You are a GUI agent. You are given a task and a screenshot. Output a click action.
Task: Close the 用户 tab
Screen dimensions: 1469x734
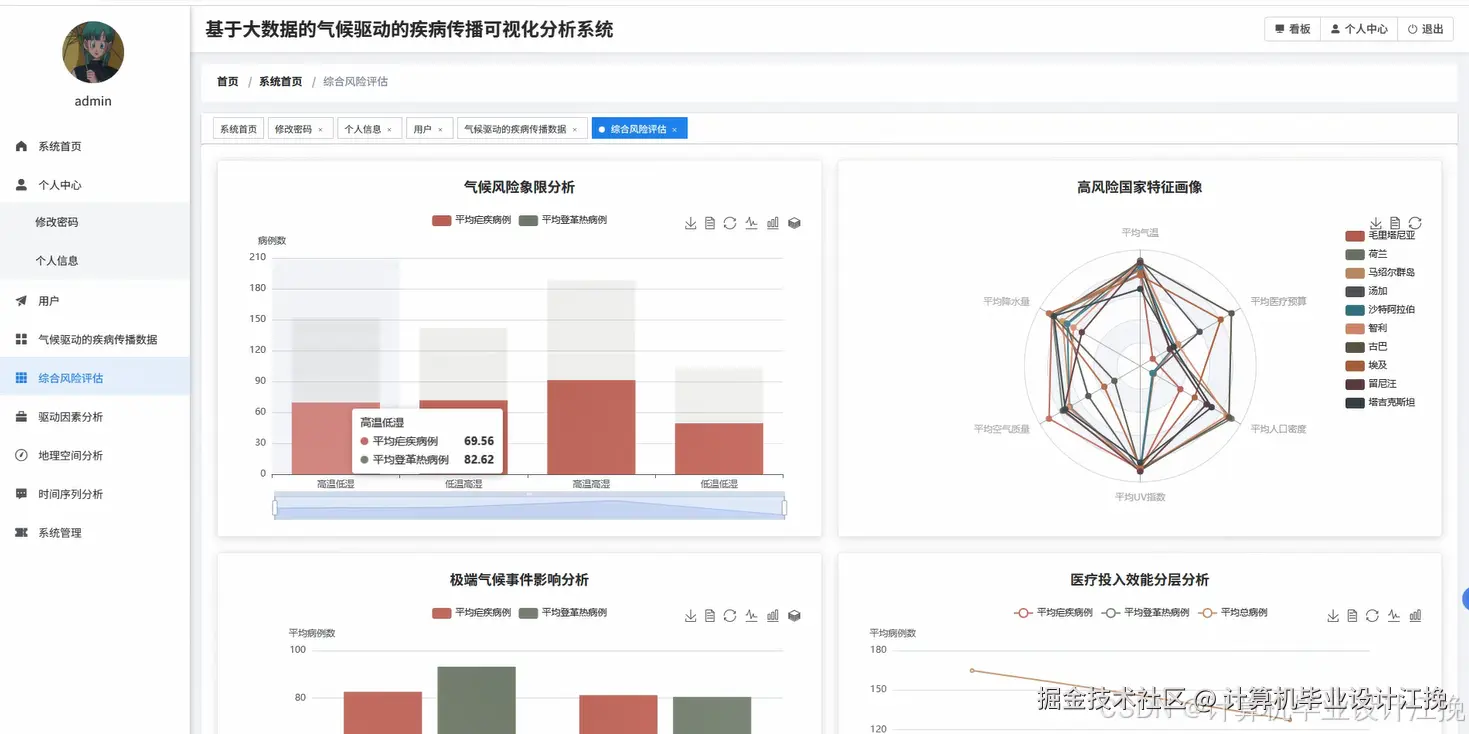point(440,130)
